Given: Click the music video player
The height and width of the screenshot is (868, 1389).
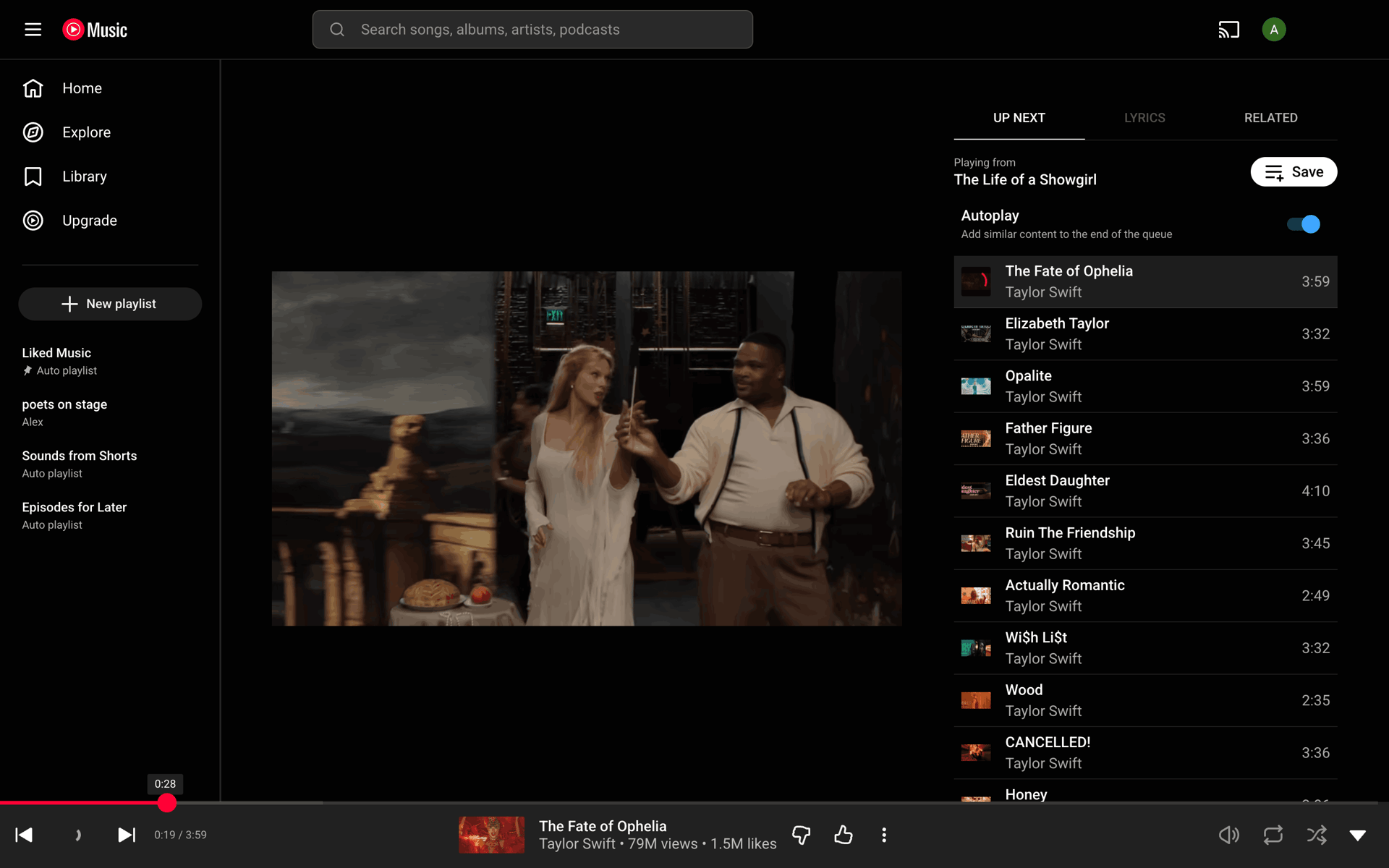Looking at the screenshot, I should 587,448.
